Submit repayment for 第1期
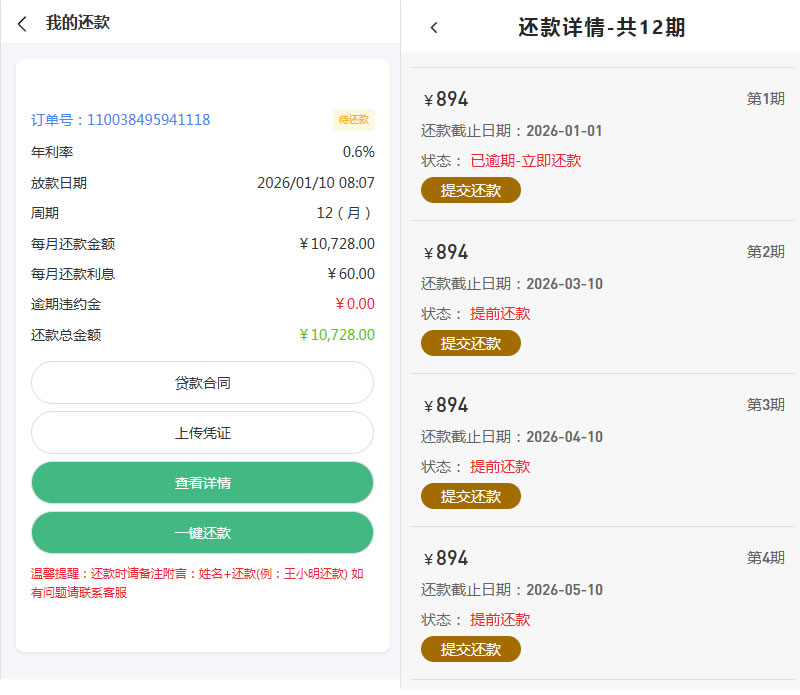800x695 pixels. point(470,190)
